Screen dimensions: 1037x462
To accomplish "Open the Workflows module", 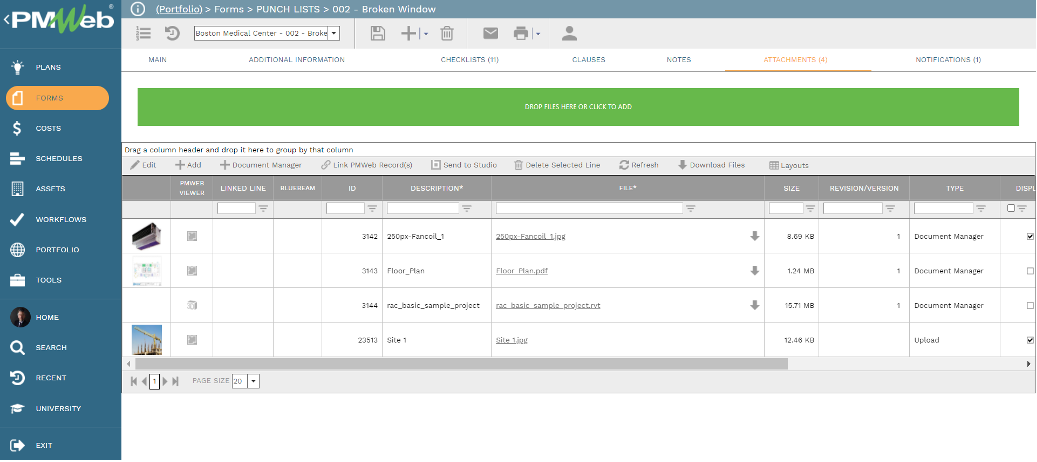I will [60, 219].
